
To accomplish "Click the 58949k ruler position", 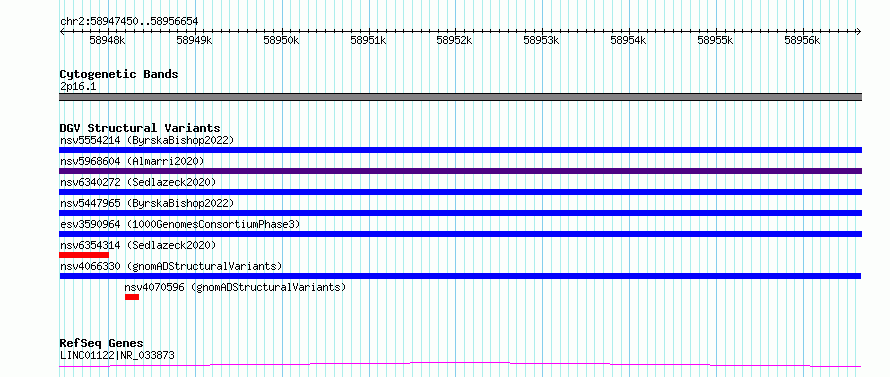I will pyautogui.click(x=195, y=41).
